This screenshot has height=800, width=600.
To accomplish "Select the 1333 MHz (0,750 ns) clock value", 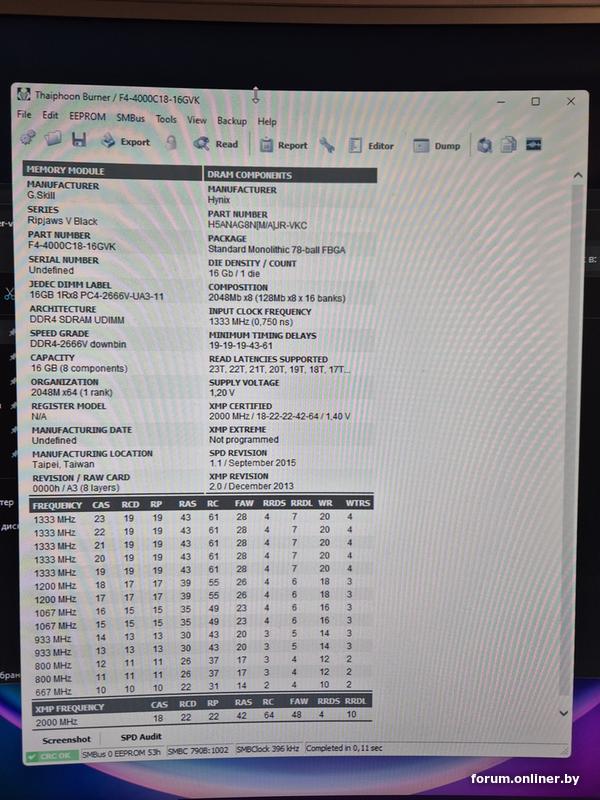I will click(251, 322).
